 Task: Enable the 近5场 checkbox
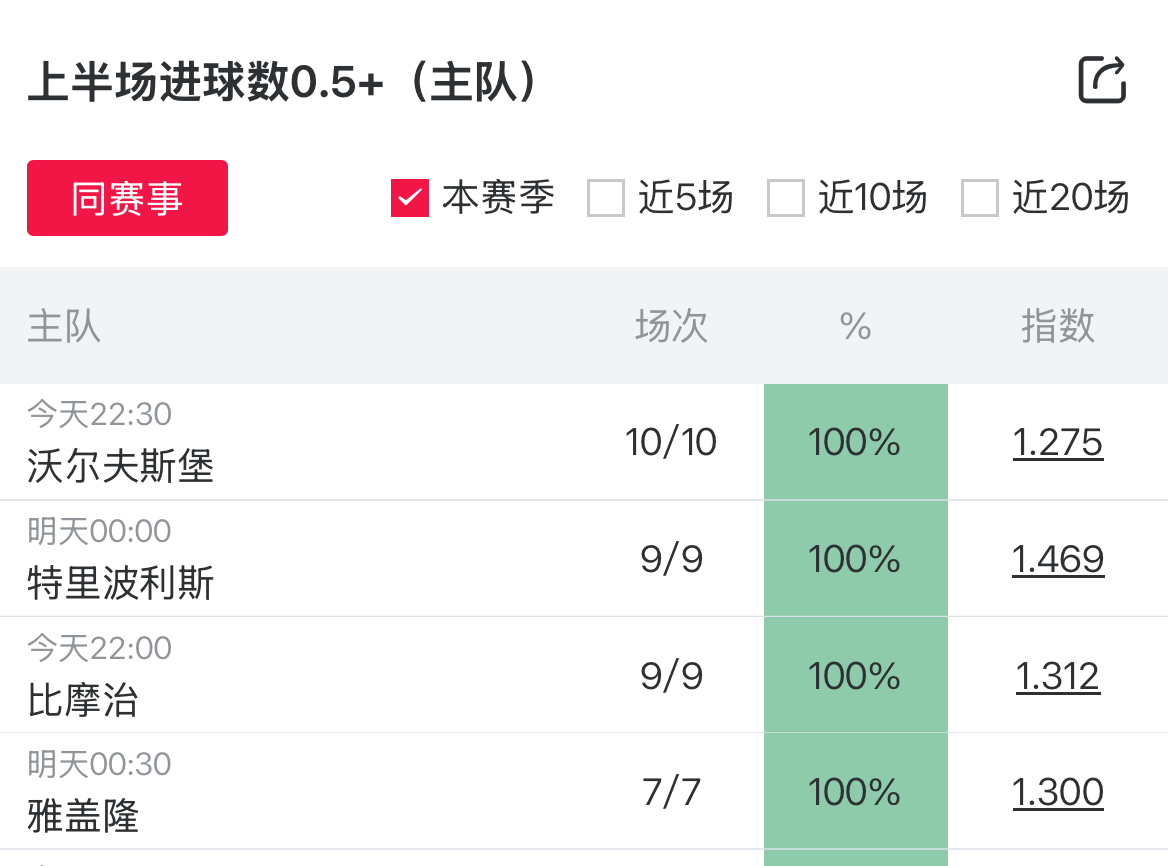click(606, 198)
